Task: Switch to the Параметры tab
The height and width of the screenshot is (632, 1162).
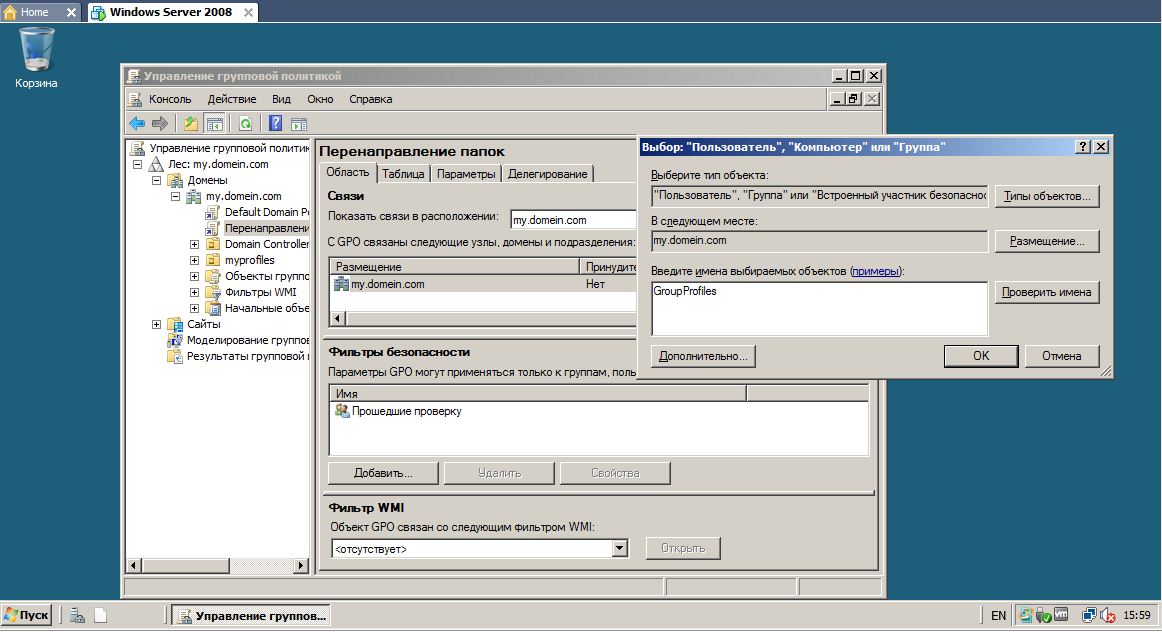Action: pos(466,173)
